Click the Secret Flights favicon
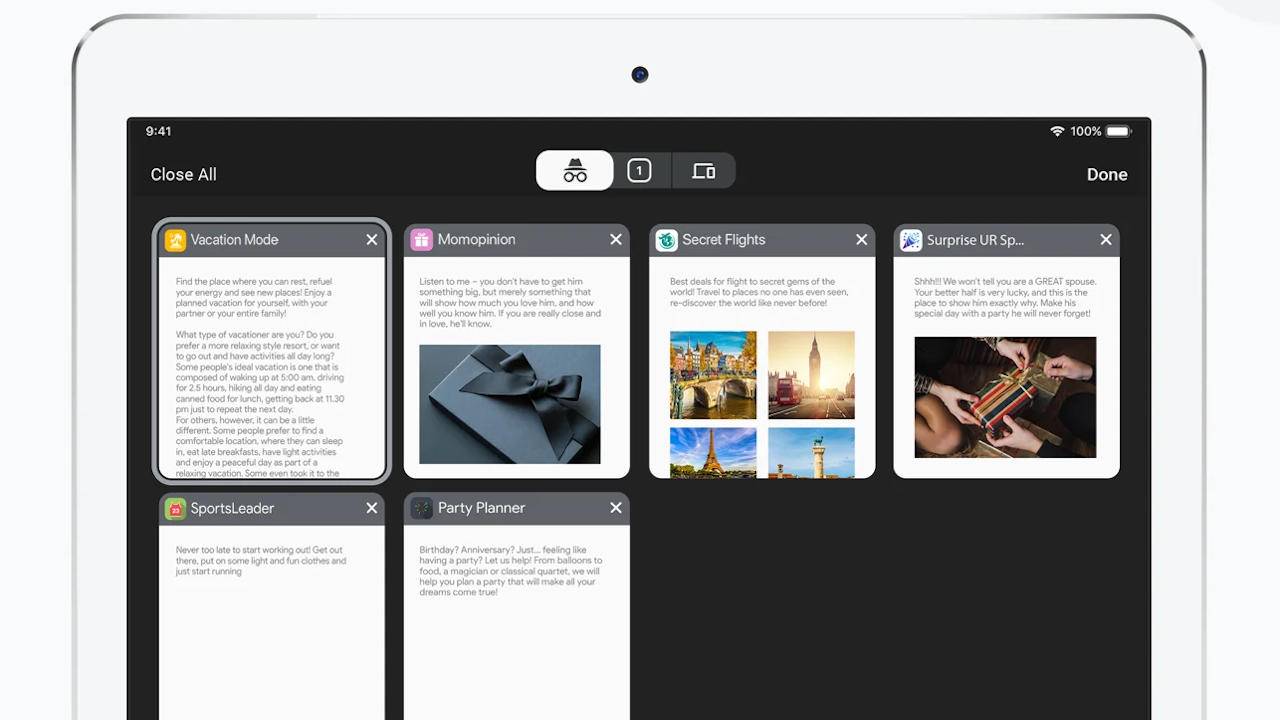The image size is (1280, 720). (x=666, y=240)
